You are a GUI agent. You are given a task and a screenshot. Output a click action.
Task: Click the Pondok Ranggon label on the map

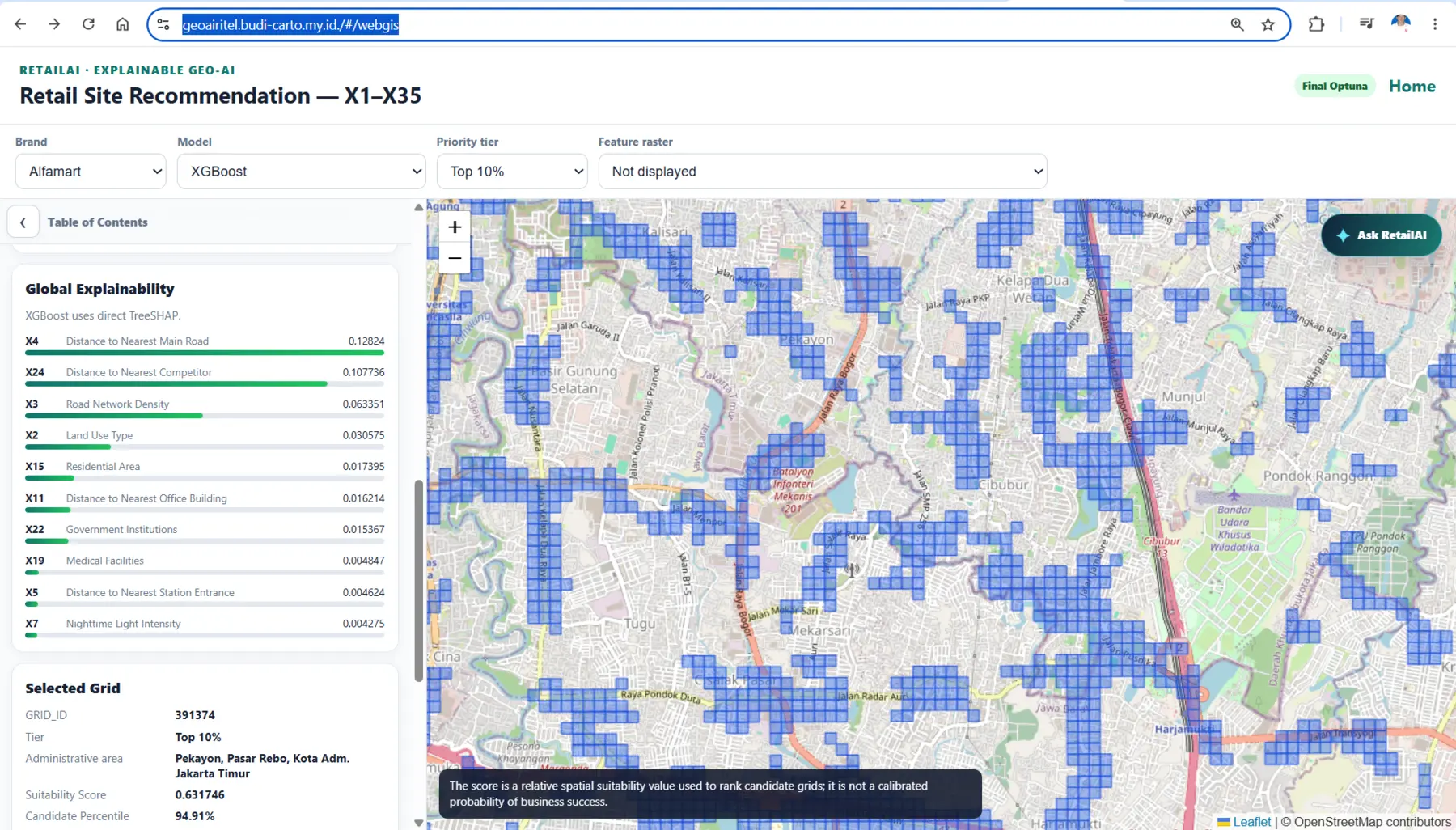tap(1318, 476)
